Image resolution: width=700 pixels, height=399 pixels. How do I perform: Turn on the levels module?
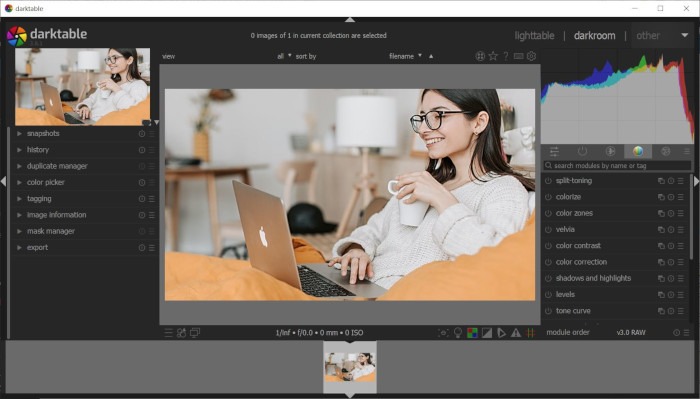[548, 295]
